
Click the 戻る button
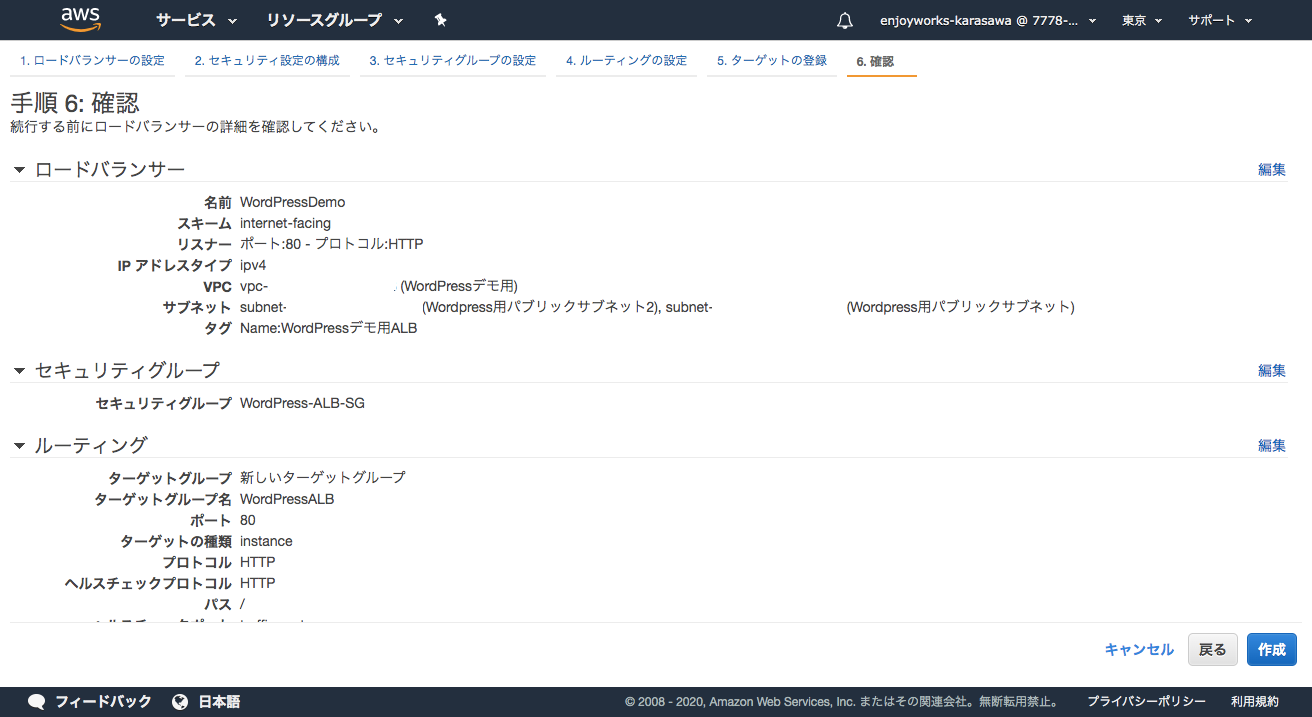click(x=1213, y=650)
